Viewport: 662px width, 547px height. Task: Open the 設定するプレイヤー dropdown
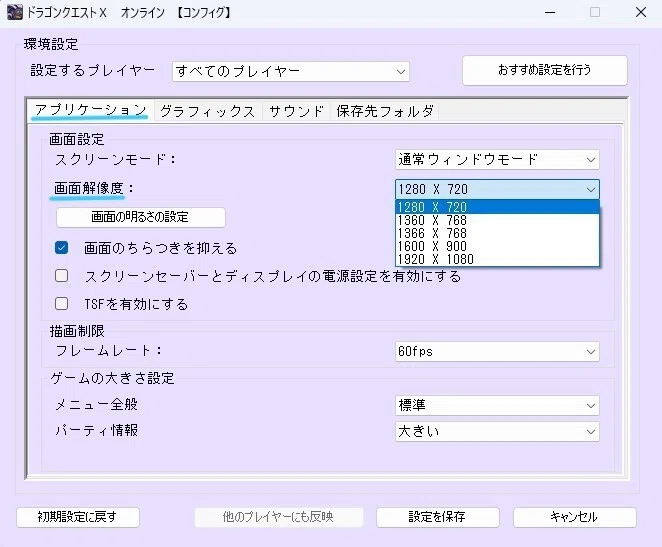(291, 71)
